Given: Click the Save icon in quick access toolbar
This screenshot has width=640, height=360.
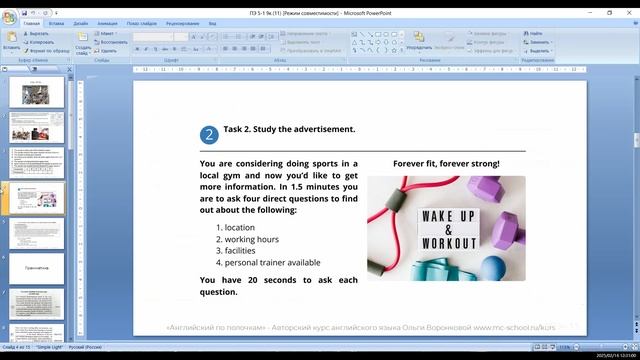Looking at the screenshot, I should [x=24, y=13].
